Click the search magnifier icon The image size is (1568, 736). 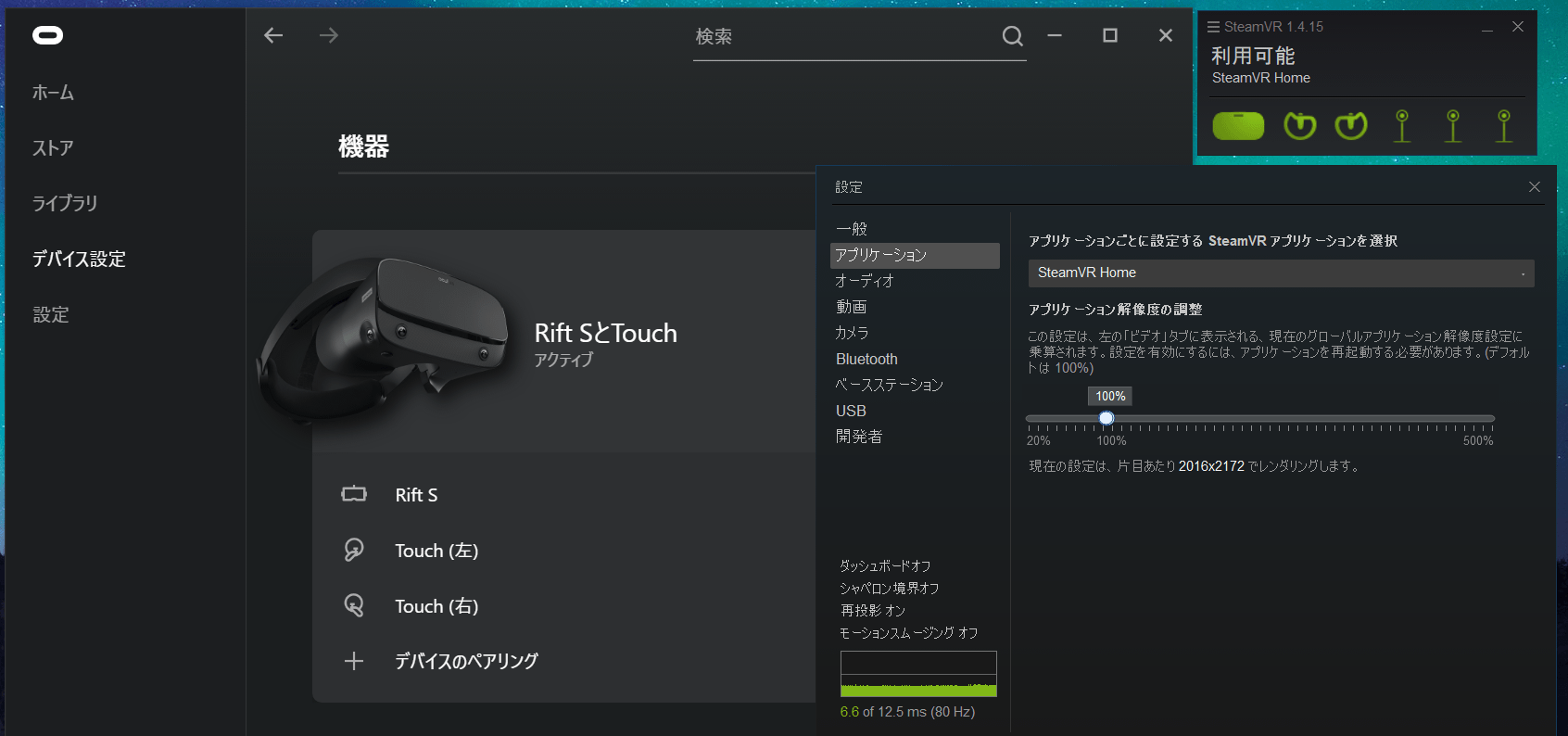1013,36
